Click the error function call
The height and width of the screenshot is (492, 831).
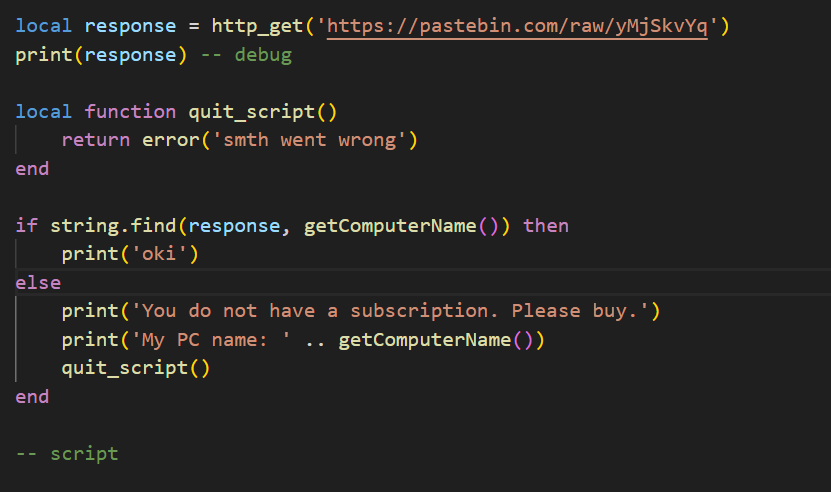pyautogui.click(x=171, y=140)
